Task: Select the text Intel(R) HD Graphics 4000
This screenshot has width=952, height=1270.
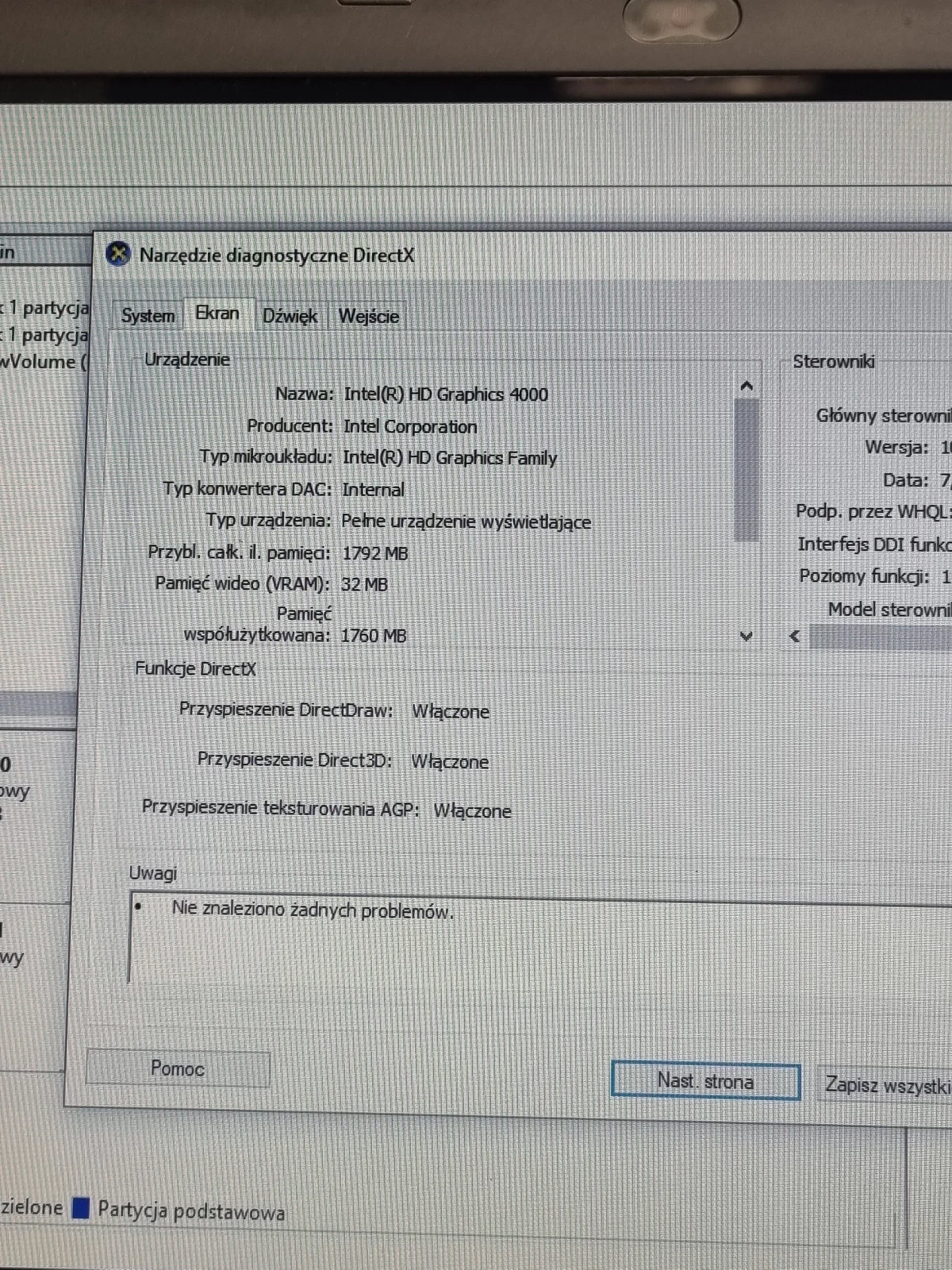Action: [x=446, y=394]
